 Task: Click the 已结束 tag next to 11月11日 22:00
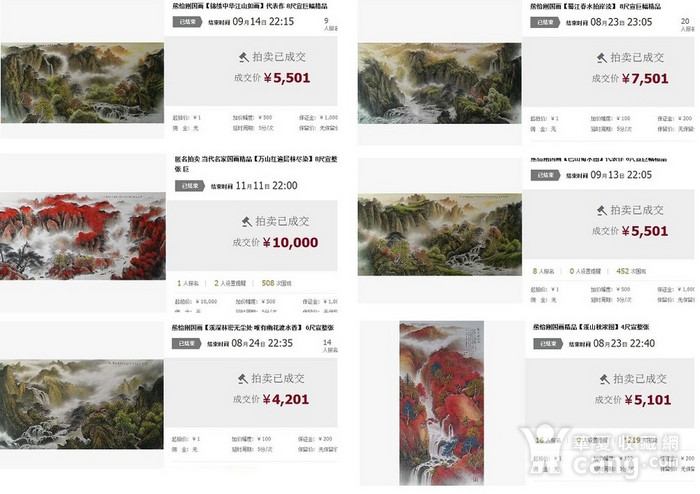(x=190, y=186)
